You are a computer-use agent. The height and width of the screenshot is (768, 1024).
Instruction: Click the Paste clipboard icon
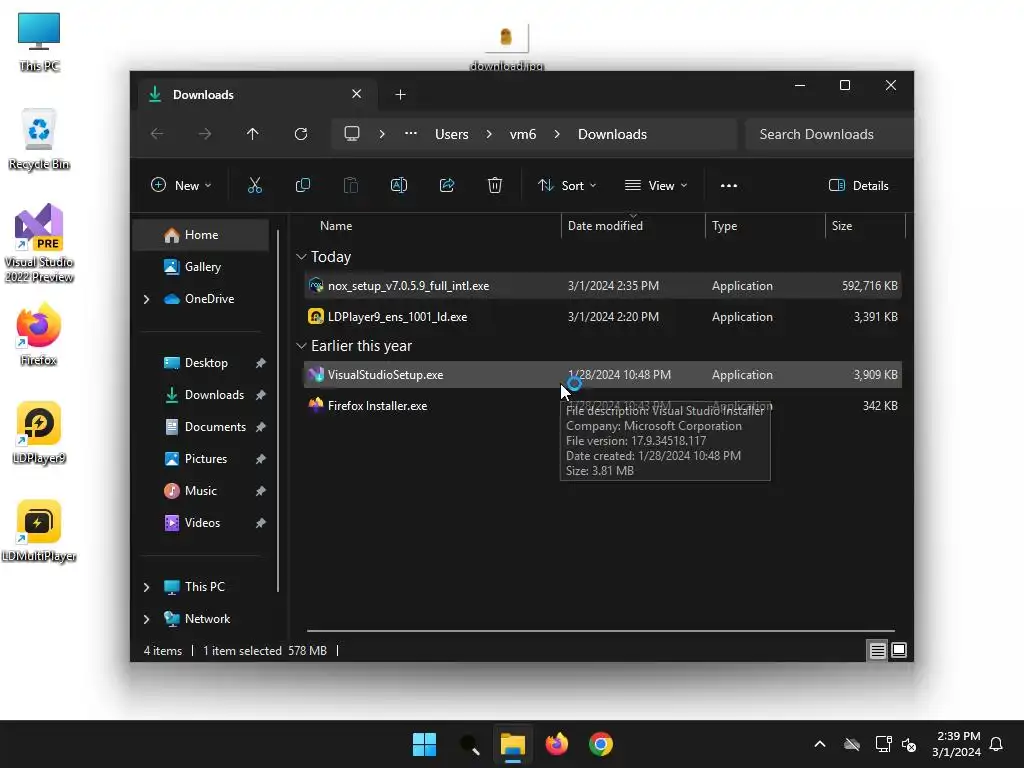tap(351, 185)
